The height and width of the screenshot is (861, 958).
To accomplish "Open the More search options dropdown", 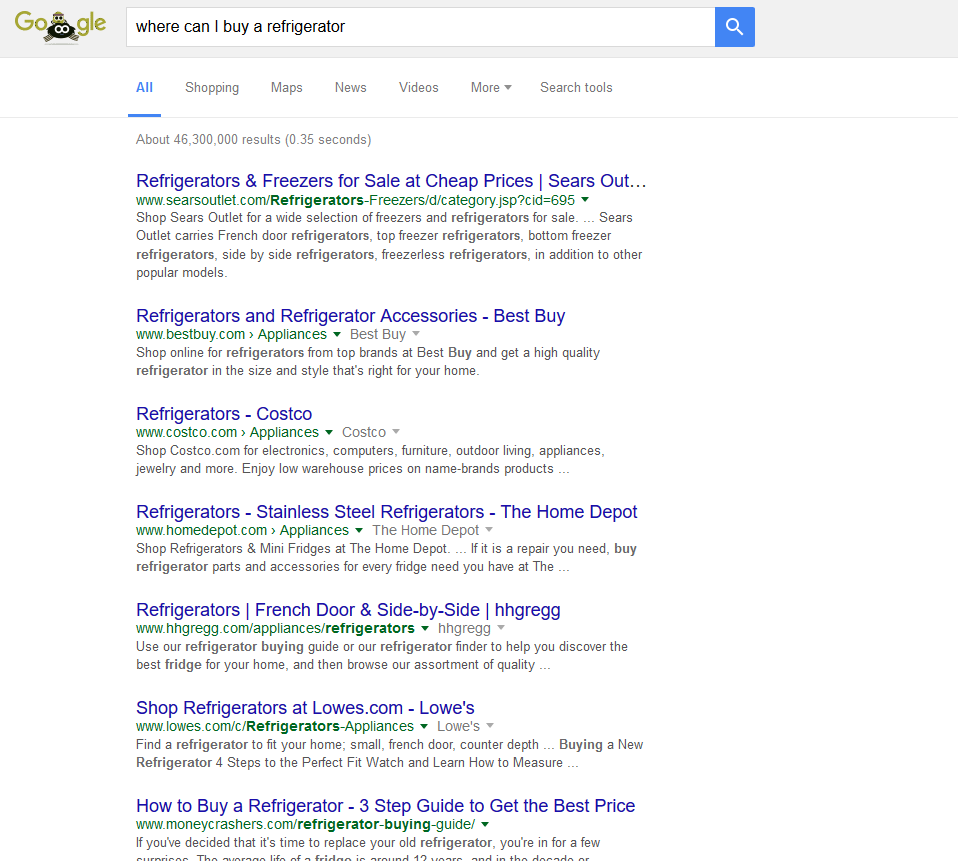I will 490,88.
